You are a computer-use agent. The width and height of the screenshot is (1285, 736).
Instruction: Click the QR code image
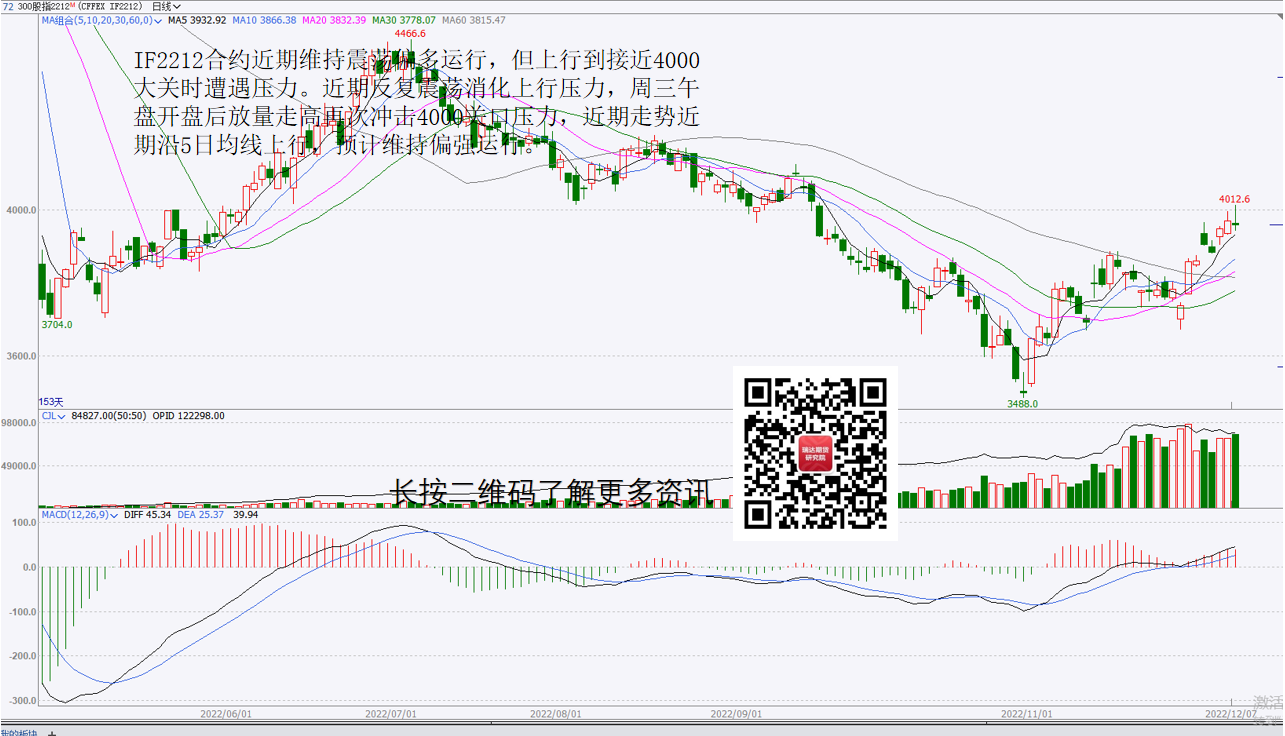pyautogui.click(x=815, y=453)
